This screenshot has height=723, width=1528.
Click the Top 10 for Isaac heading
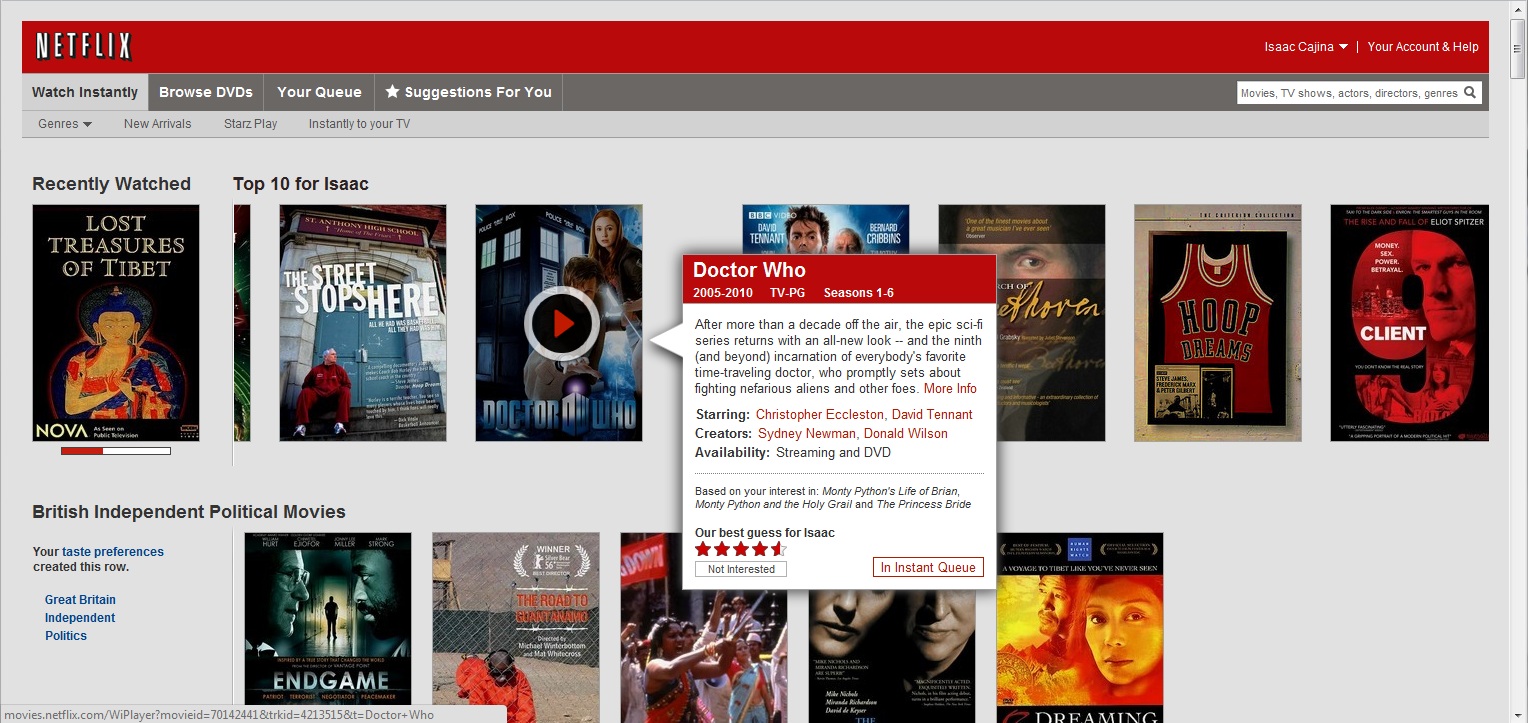pos(301,184)
